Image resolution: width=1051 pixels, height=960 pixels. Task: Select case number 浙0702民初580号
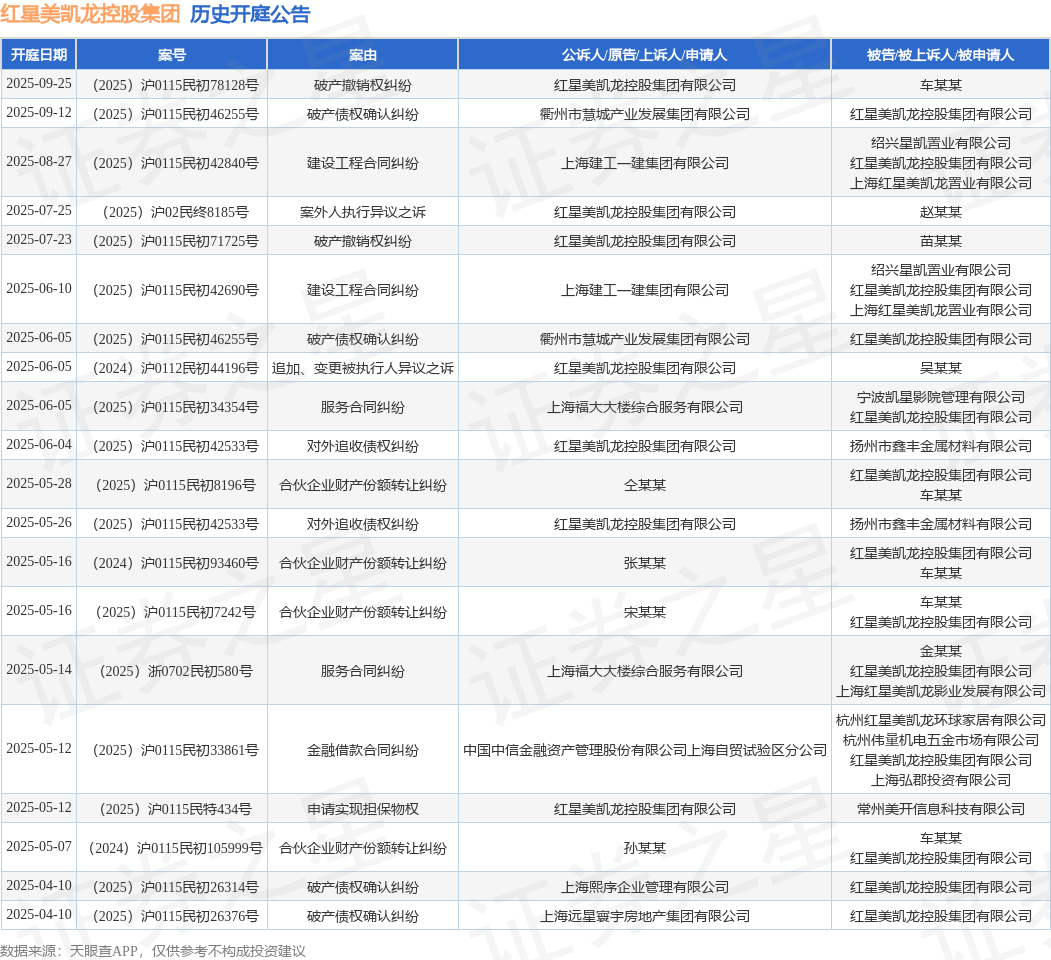[x=176, y=671]
